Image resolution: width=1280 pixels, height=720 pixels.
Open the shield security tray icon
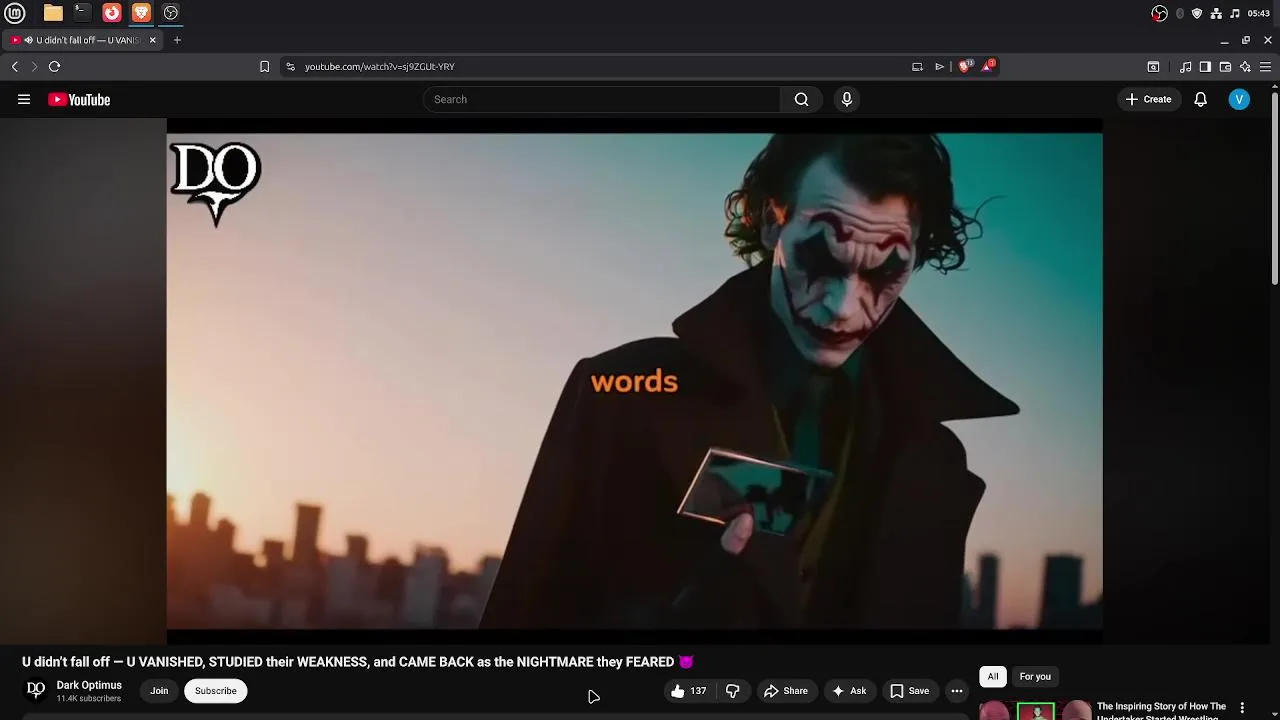(1197, 13)
